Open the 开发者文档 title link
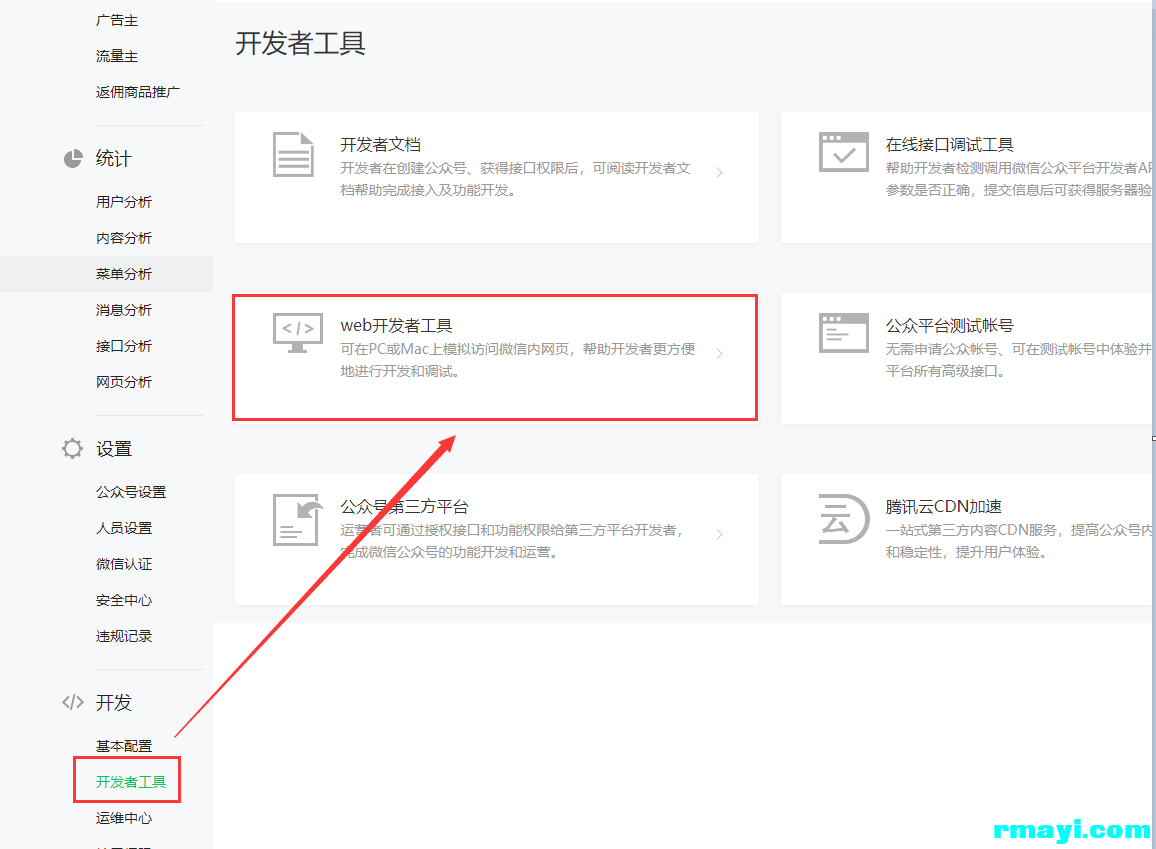Image resolution: width=1156 pixels, height=849 pixels. tap(380, 144)
